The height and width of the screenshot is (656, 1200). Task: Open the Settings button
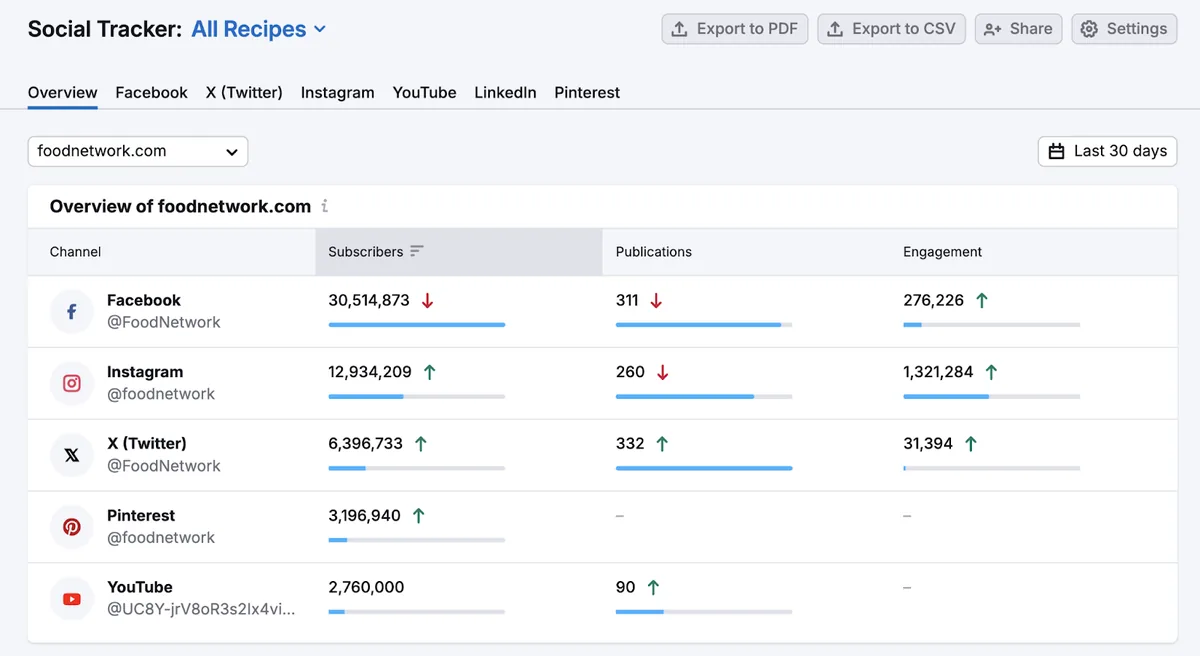(1125, 29)
